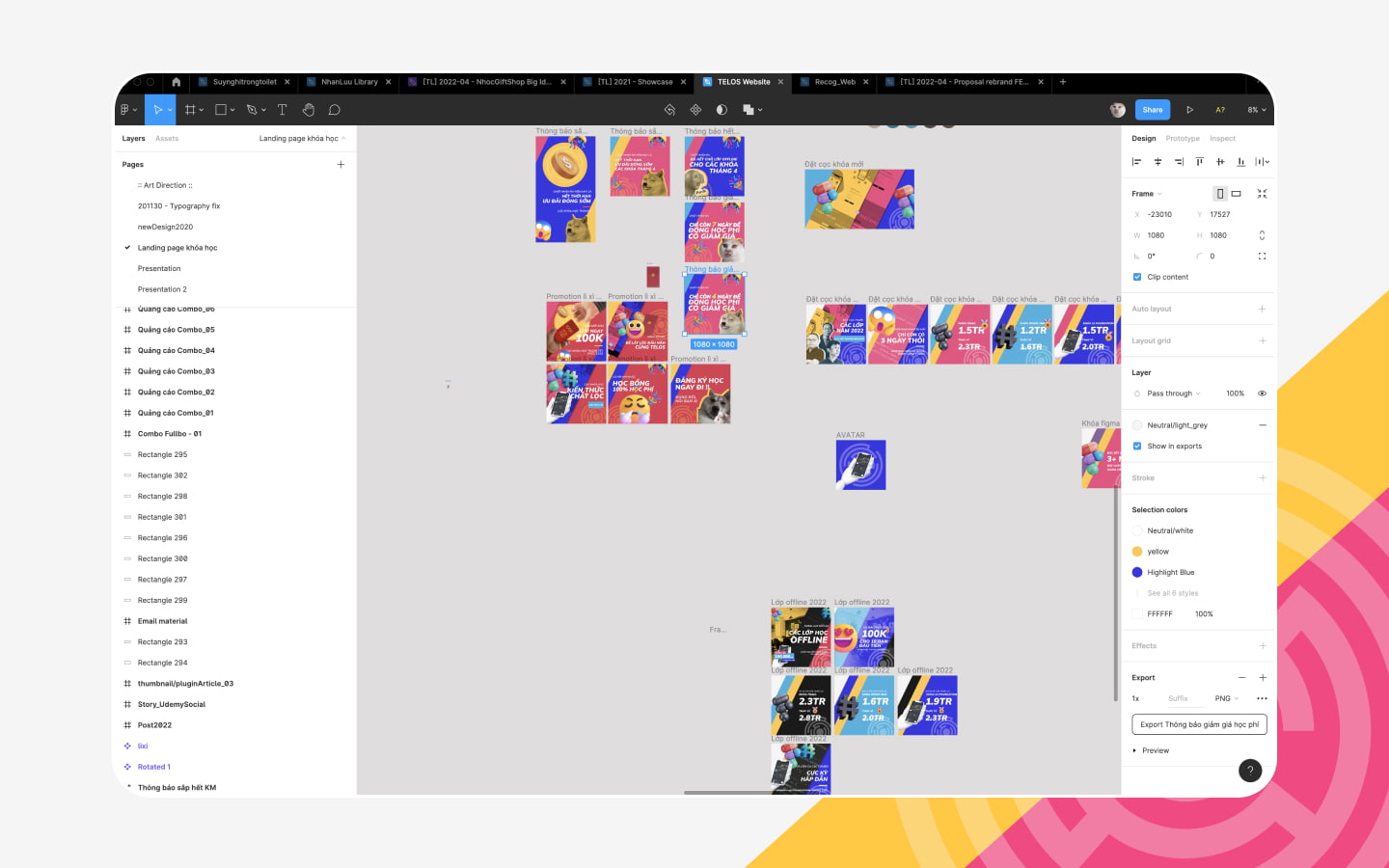Screen dimensions: 1389x868
Task: Click the reset instance icon in toolbar
Action: pos(669,110)
